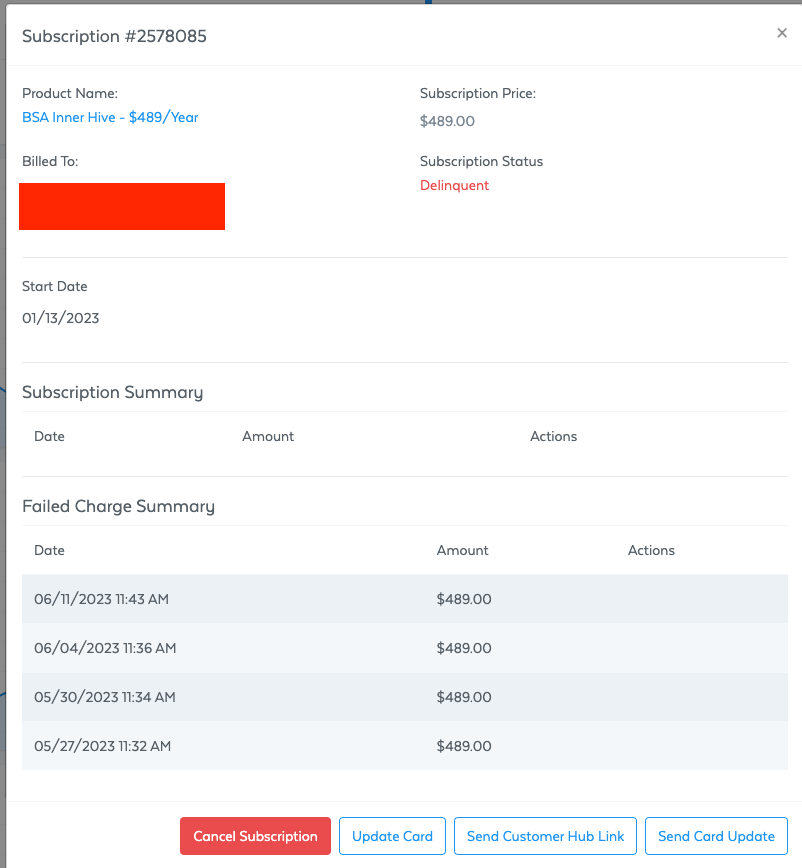
Task: Click the Cancel Subscription button
Action: [x=255, y=836]
